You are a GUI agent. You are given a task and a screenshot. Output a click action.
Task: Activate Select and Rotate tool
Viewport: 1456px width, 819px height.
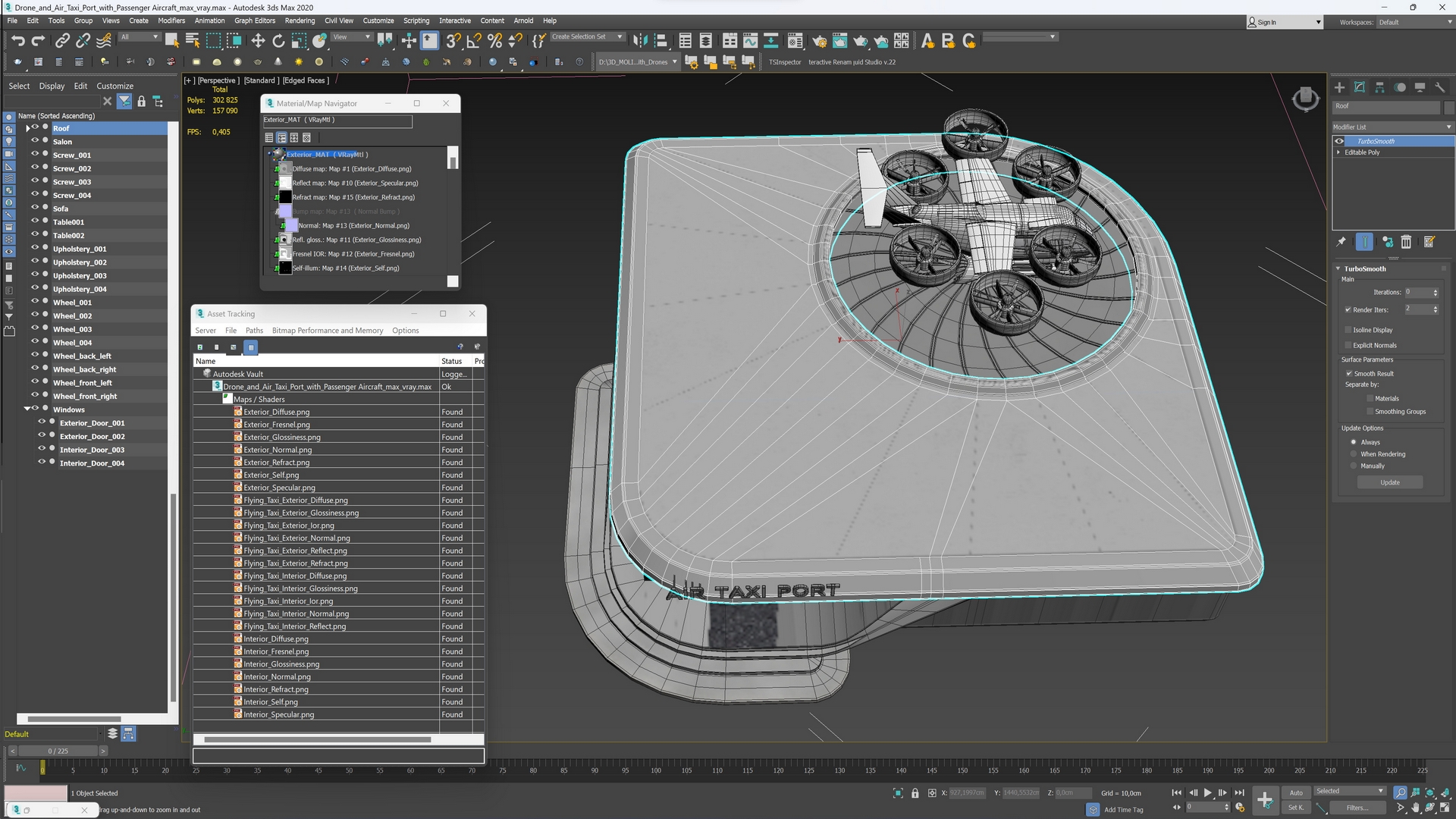click(x=278, y=41)
